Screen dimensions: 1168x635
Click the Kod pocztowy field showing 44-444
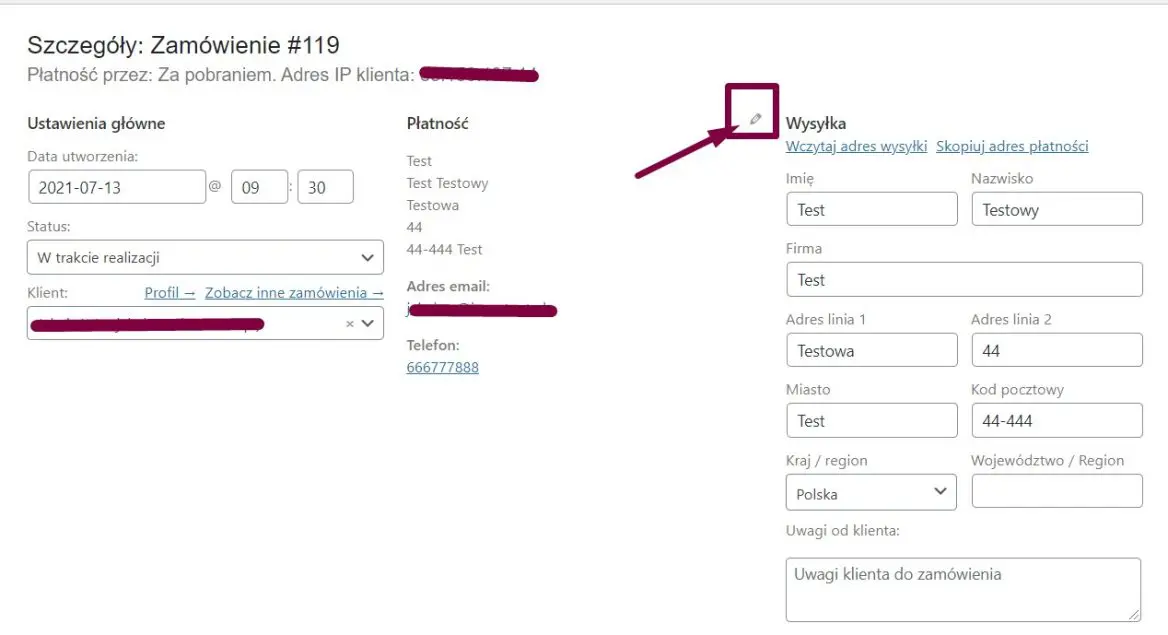tap(1056, 420)
